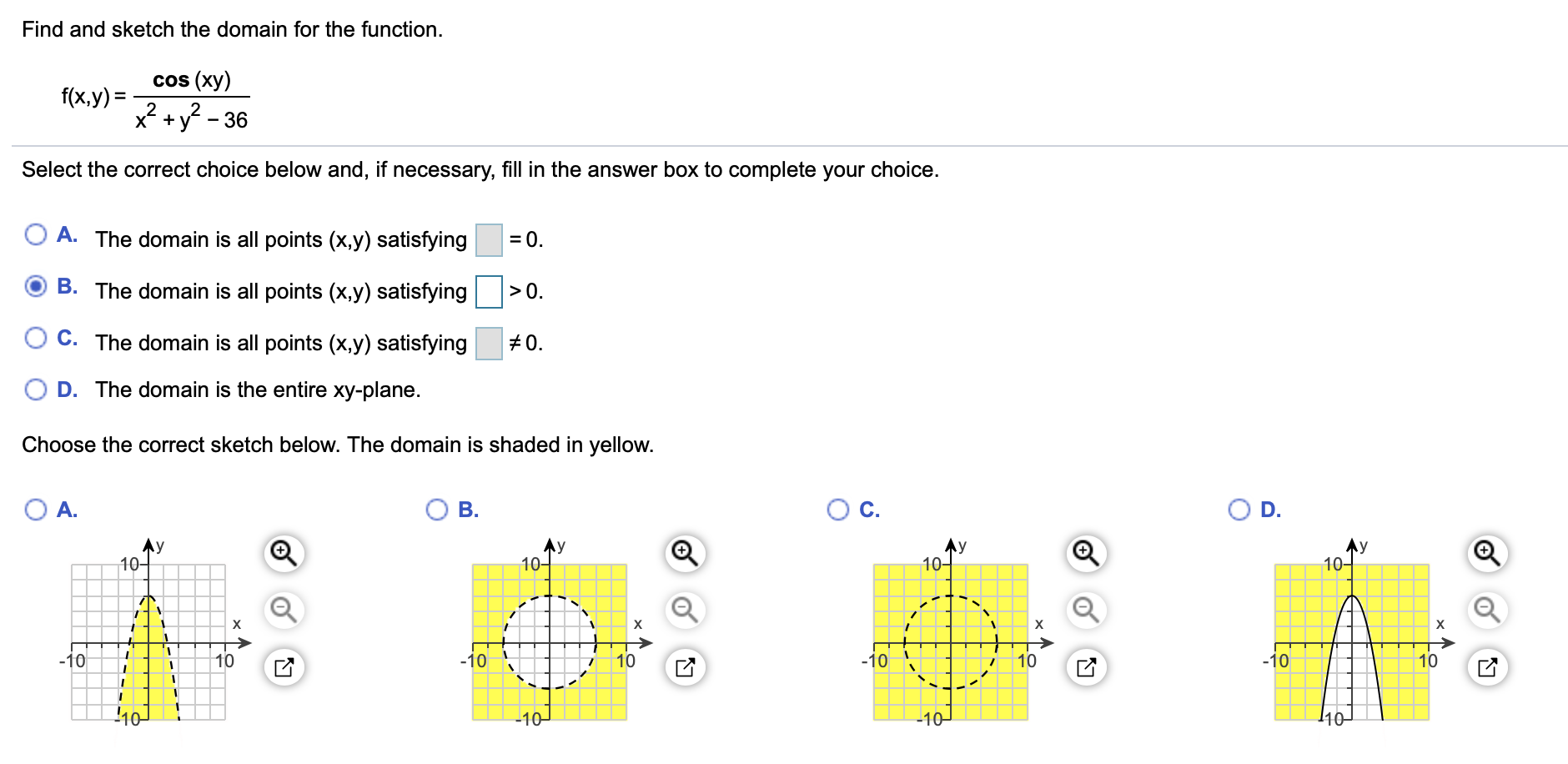The height and width of the screenshot is (764, 1568).
Task: Select sketch choice B radio button
Action: [438, 509]
